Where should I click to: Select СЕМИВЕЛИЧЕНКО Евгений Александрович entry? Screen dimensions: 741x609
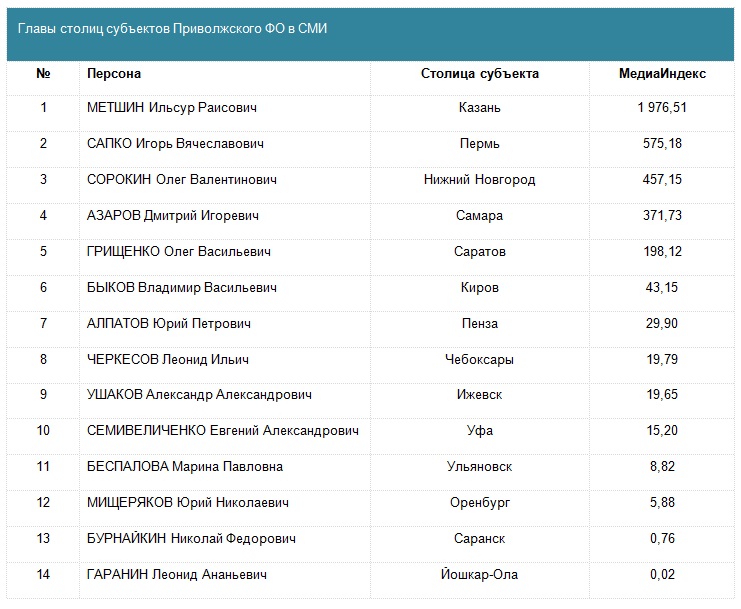223,431
